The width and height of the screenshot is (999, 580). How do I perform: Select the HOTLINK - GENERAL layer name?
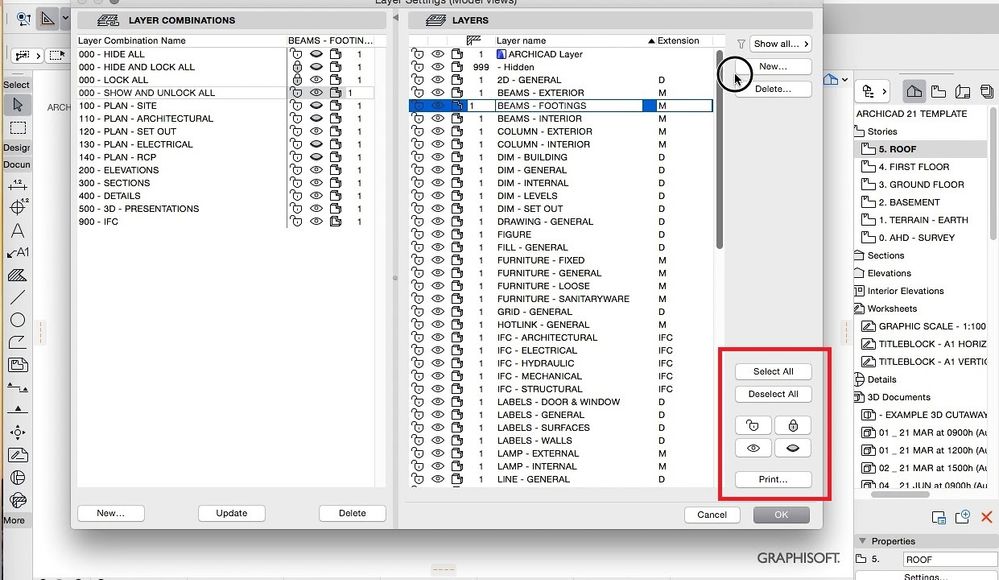543,324
